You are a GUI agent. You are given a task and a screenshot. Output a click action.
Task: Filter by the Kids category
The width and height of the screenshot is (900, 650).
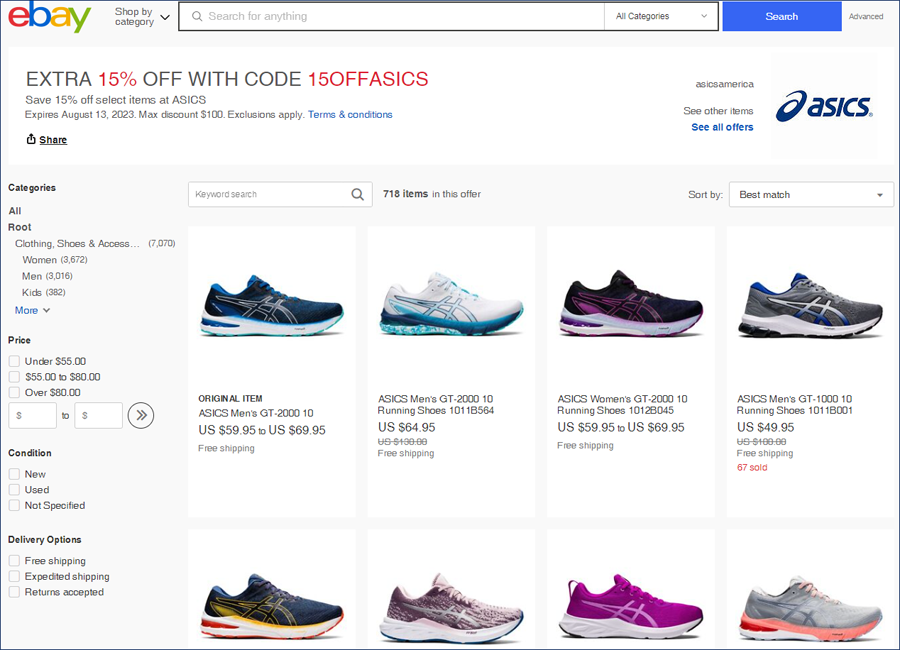(32, 292)
